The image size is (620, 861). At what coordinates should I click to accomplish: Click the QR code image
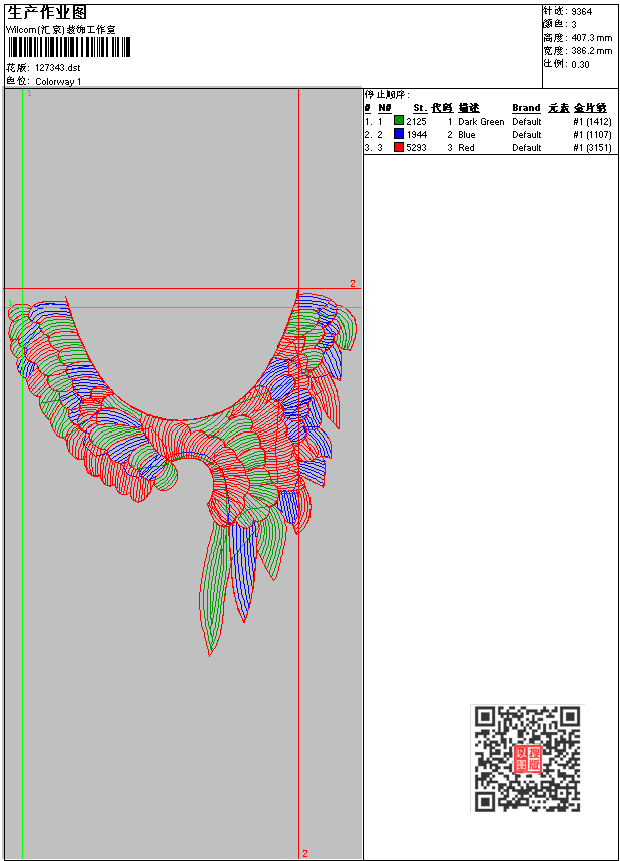527,758
